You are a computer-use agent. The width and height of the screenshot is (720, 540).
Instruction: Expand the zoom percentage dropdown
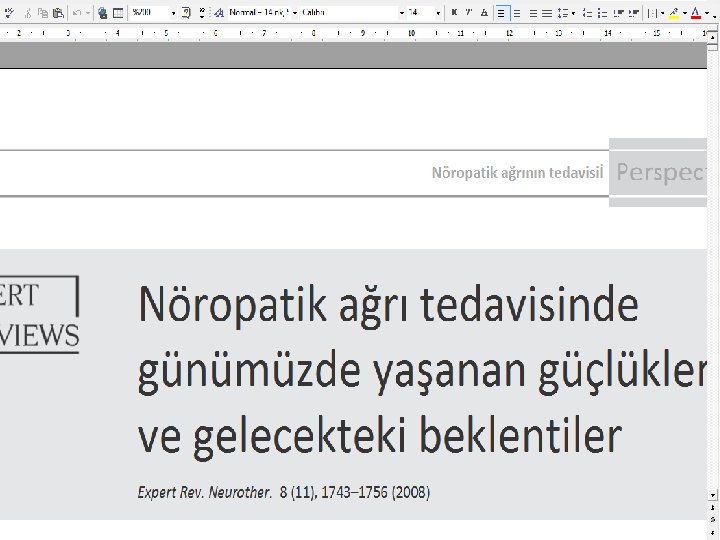tap(173, 13)
